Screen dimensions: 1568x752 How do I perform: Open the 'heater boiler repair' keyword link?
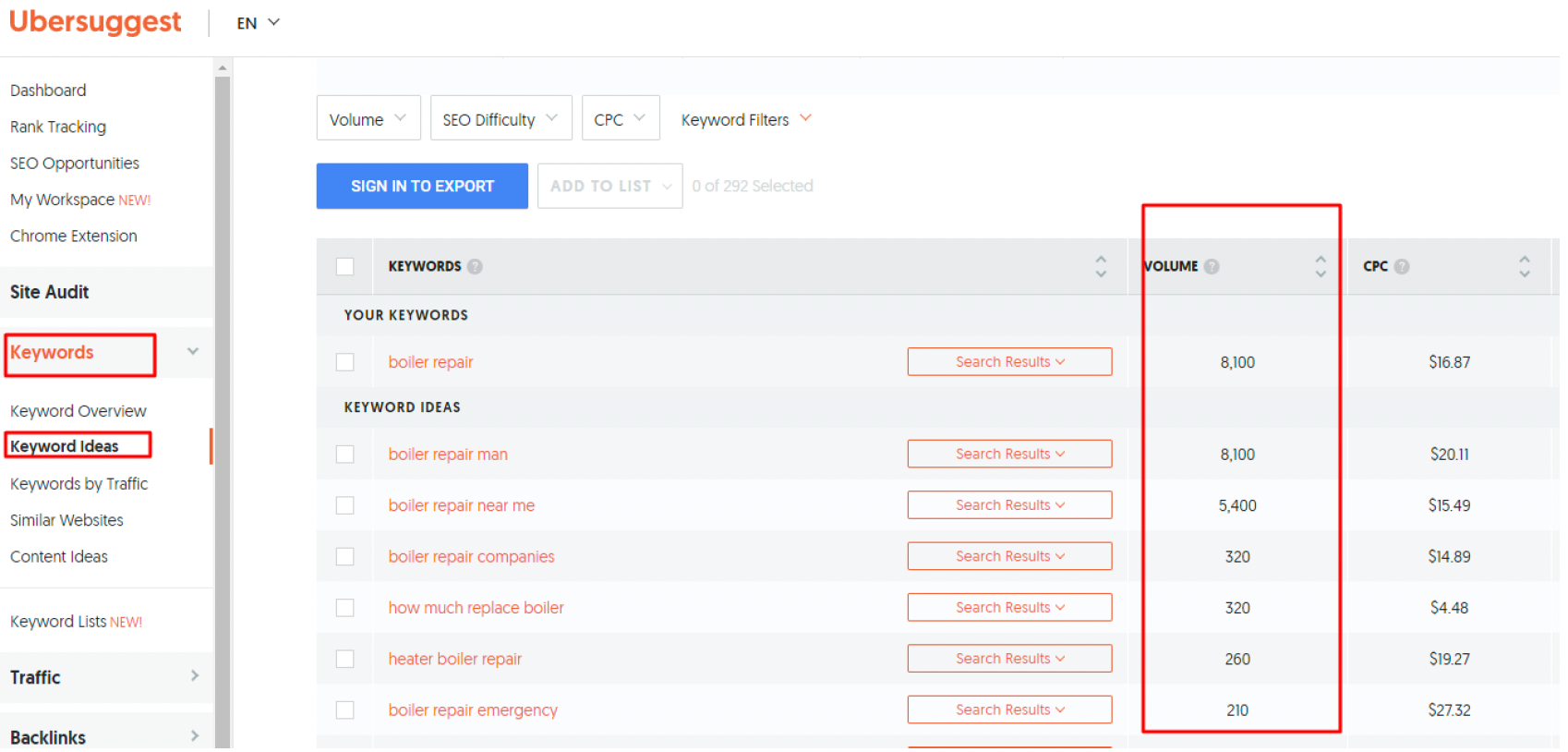click(455, 659)
